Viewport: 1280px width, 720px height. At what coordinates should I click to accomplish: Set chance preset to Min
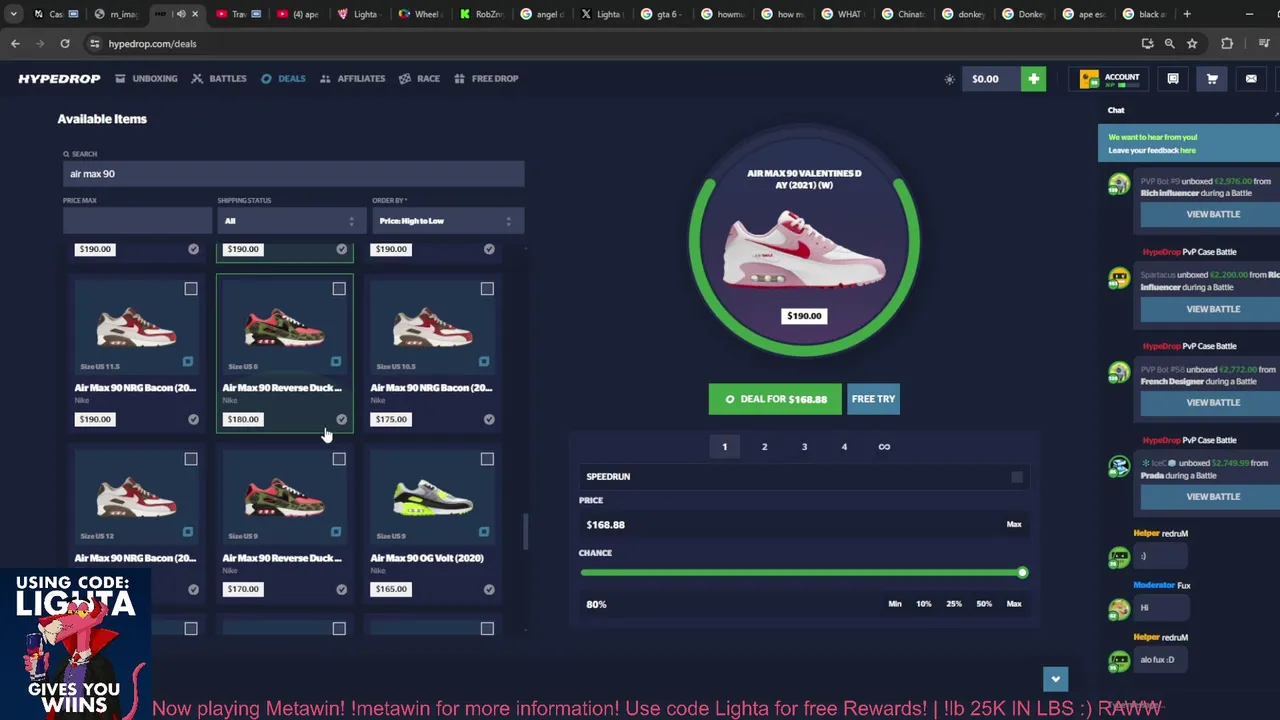point(895,604)
